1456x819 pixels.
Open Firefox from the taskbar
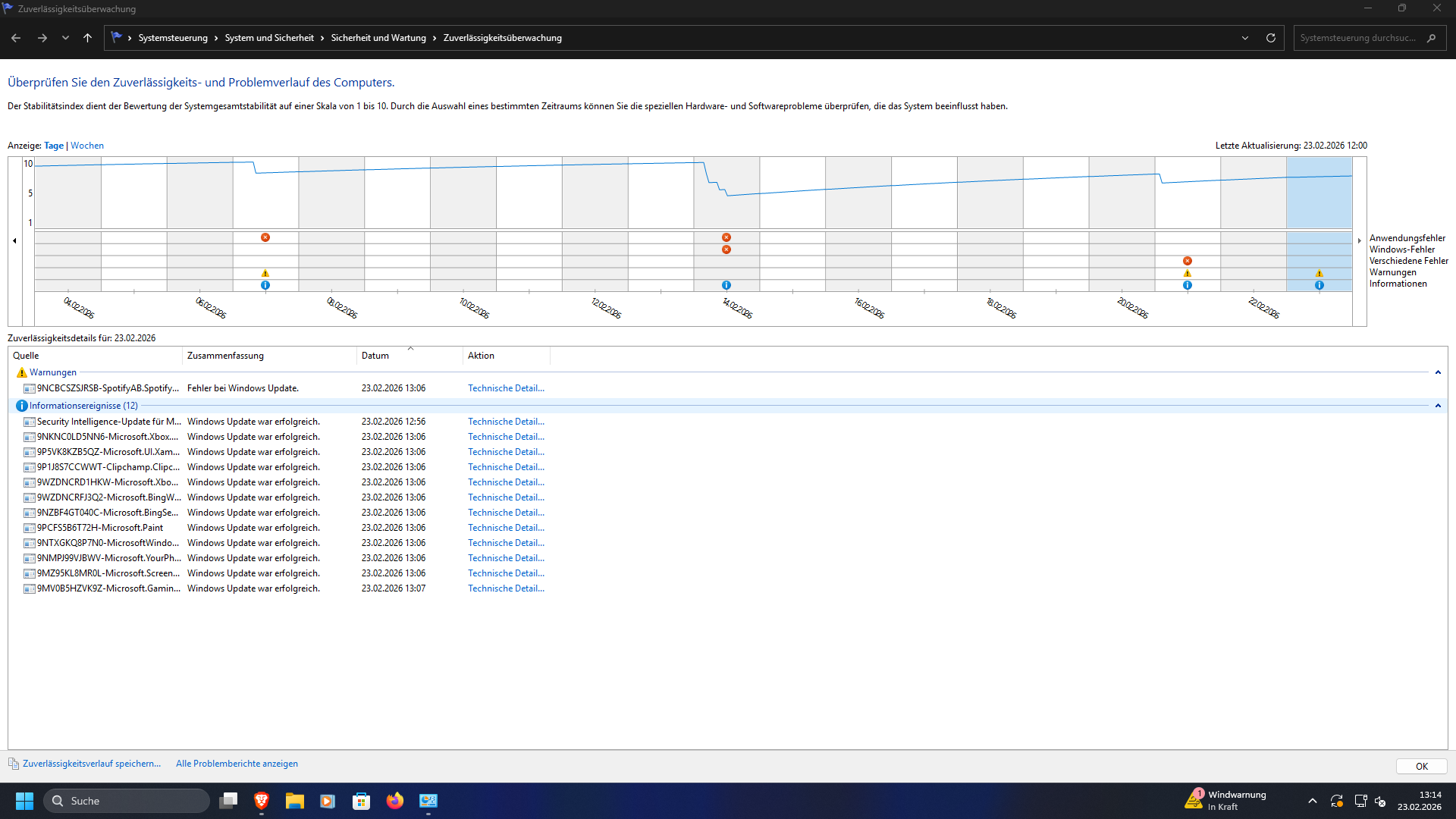[x=395, y=801]
